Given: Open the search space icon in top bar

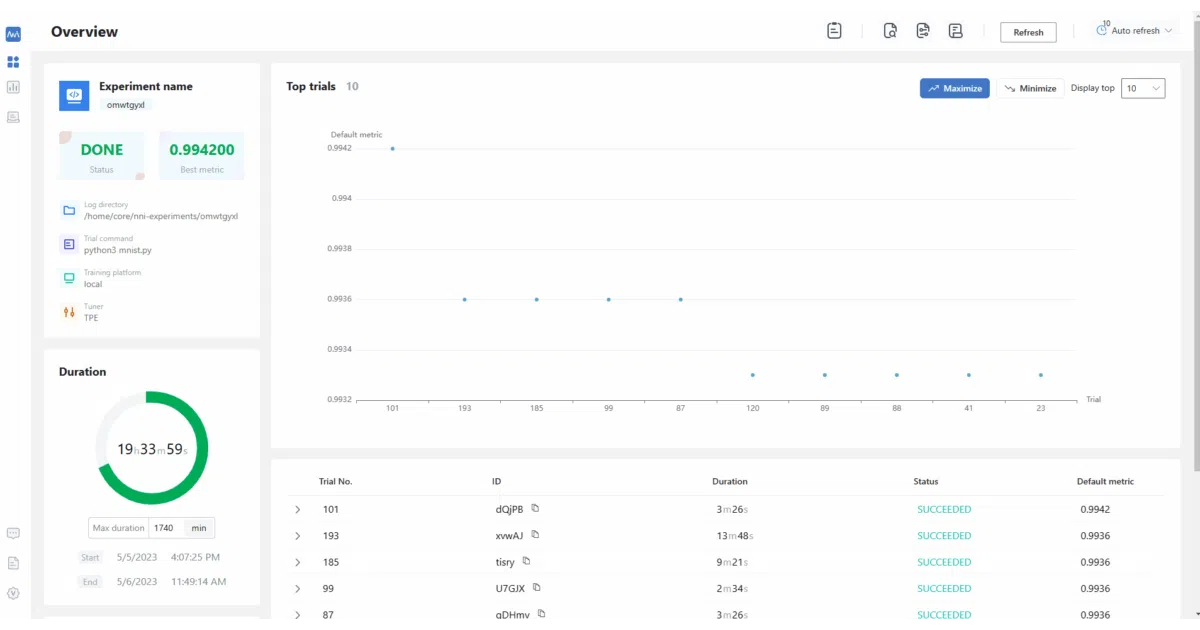Looking at the screenshot, I should (x=890, y=31).
